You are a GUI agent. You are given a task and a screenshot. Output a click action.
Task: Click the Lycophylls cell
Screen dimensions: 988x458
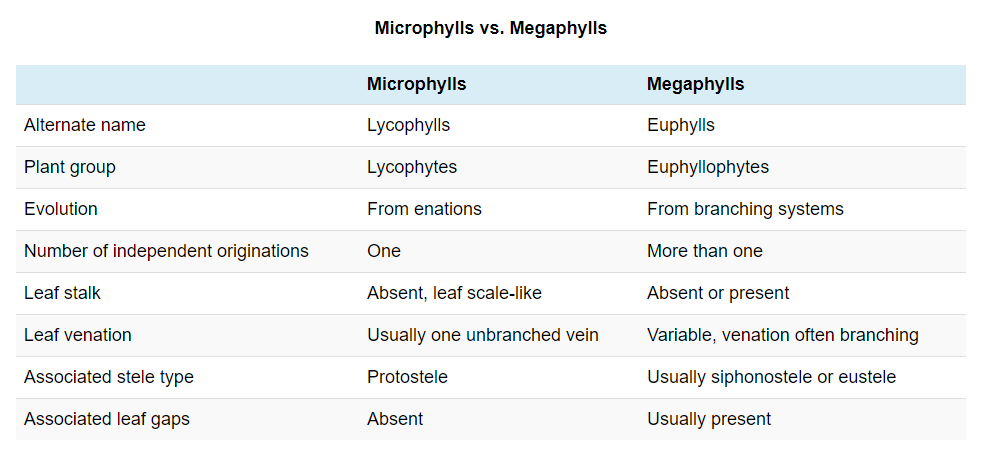[408, 125]
